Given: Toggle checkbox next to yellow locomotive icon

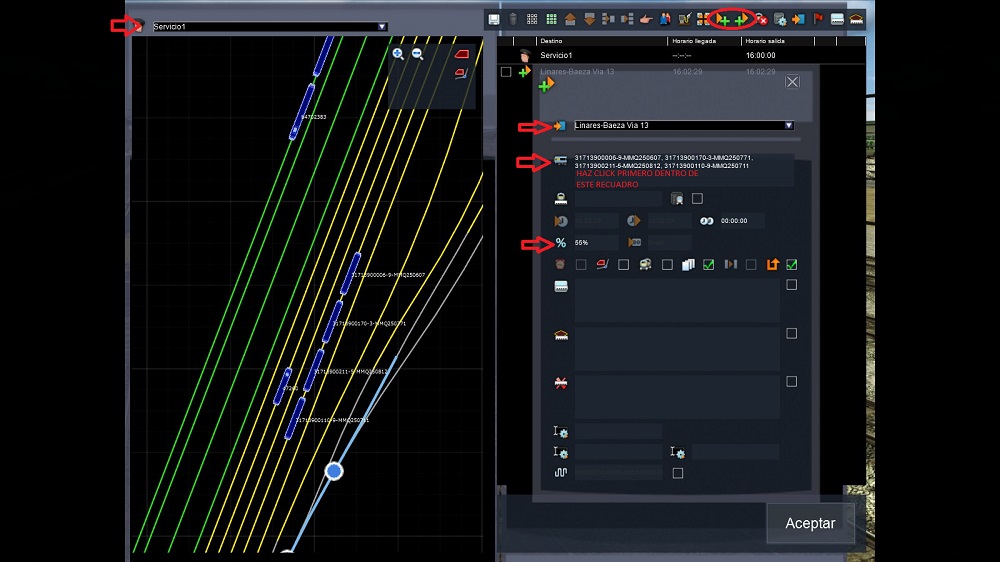Looking at the screenshot, I should point(667,265).
